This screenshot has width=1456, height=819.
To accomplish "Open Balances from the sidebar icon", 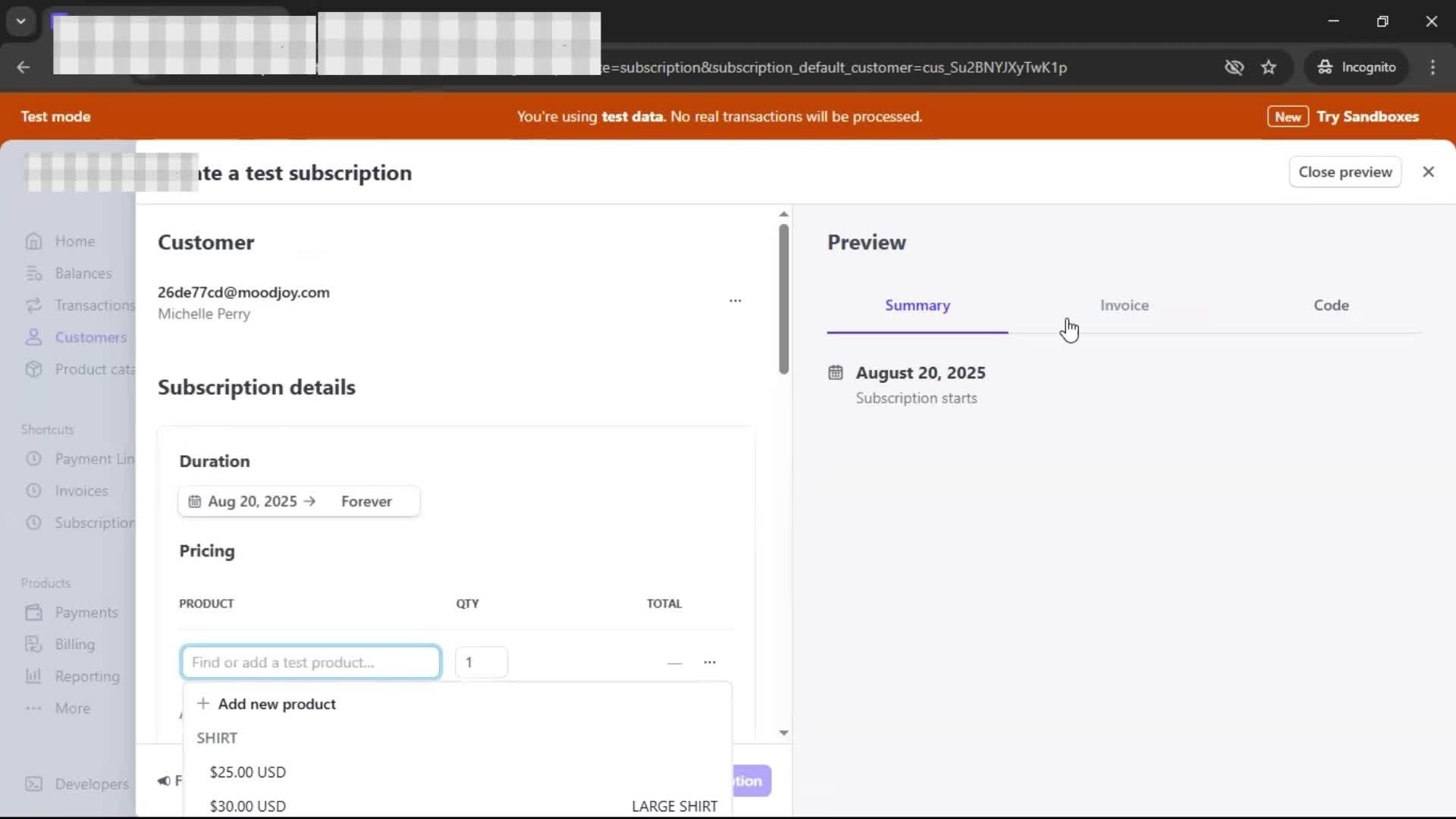I will click(x=33, y=273).
